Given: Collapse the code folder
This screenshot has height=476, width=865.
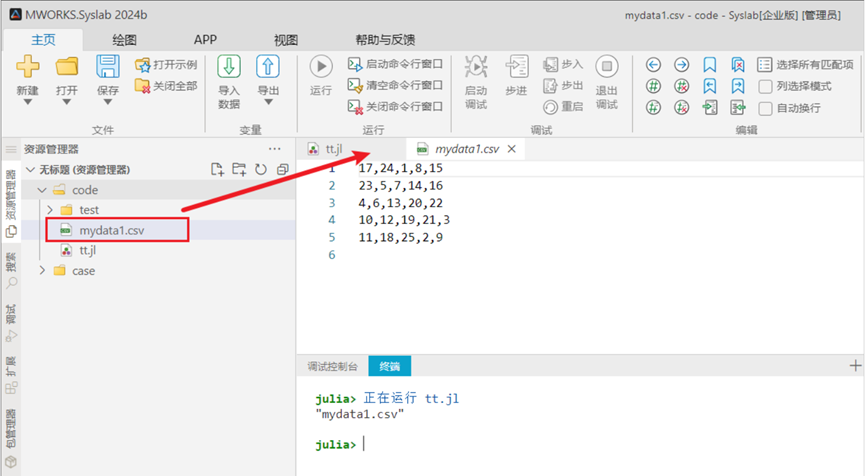Looking at the screenshot, I should 42,190.
